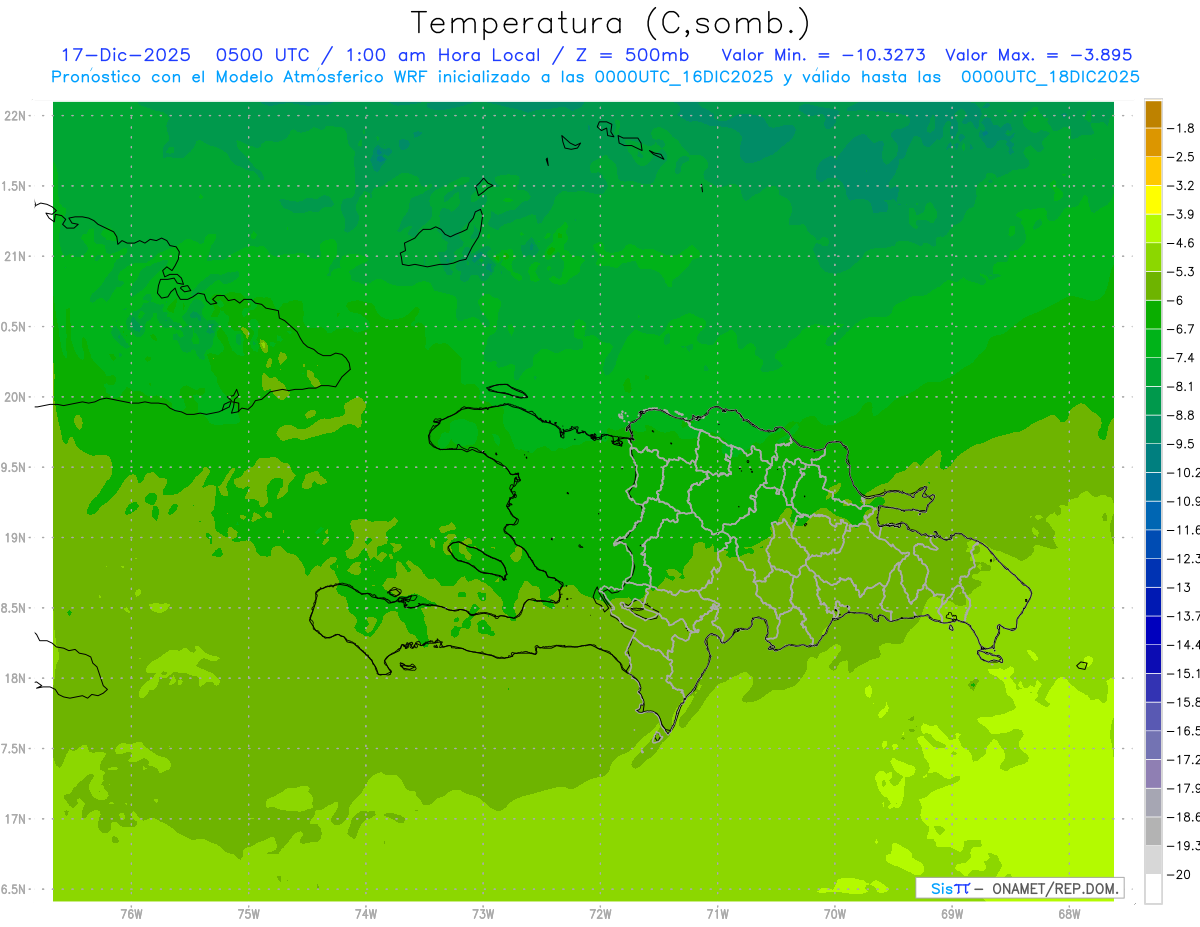Pick the white swatch below -20
1200x927 pixels.
1153,889
